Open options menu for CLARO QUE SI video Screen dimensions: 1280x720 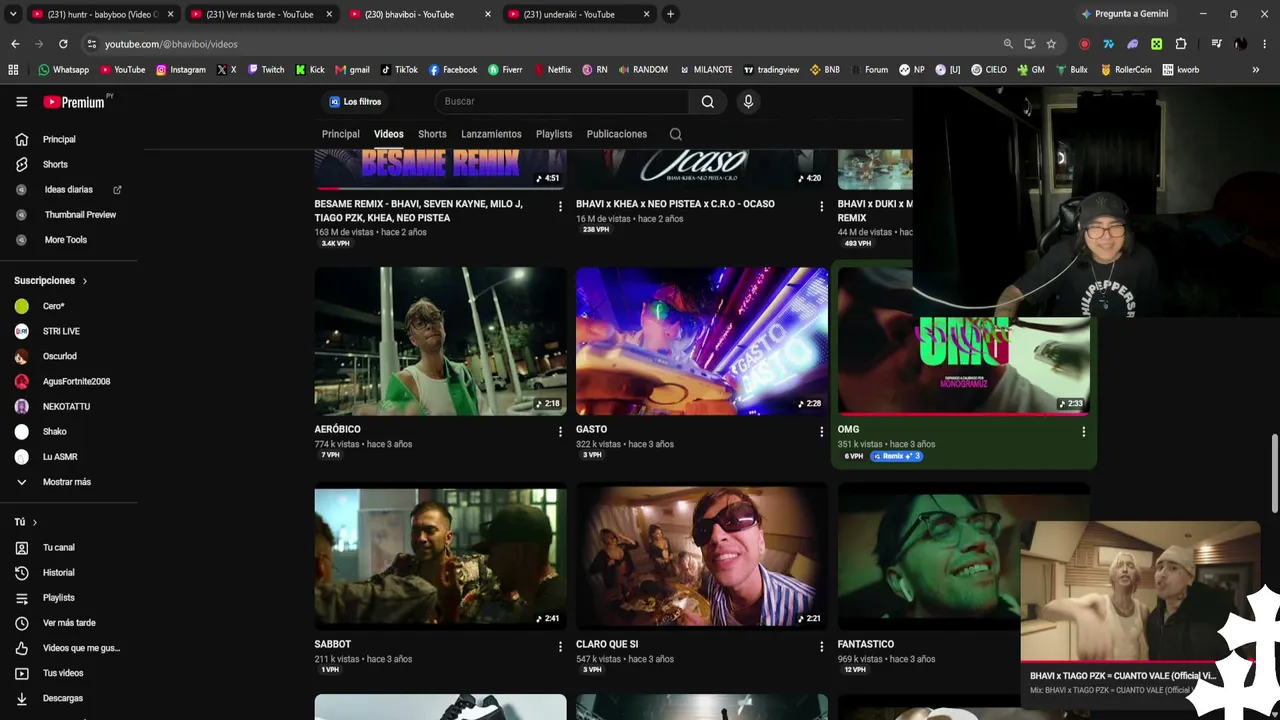tap(822, 646)
